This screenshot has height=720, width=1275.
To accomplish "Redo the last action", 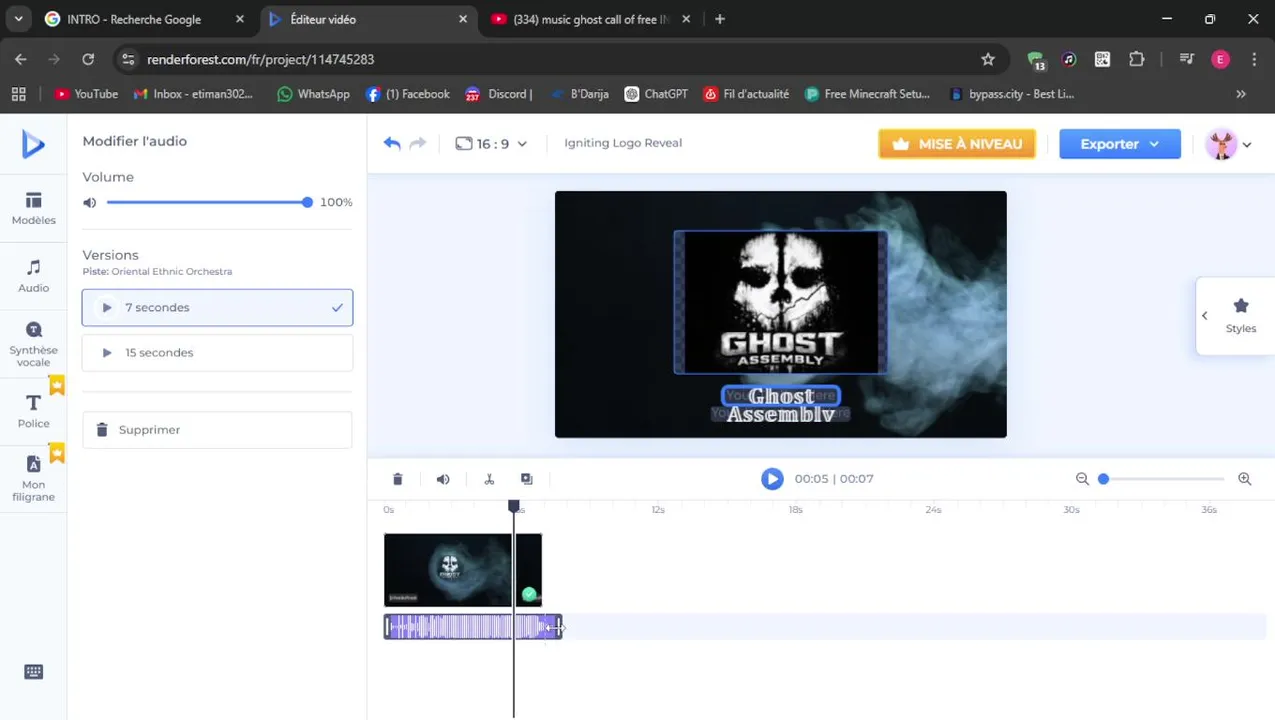I will tap(418, 143).
